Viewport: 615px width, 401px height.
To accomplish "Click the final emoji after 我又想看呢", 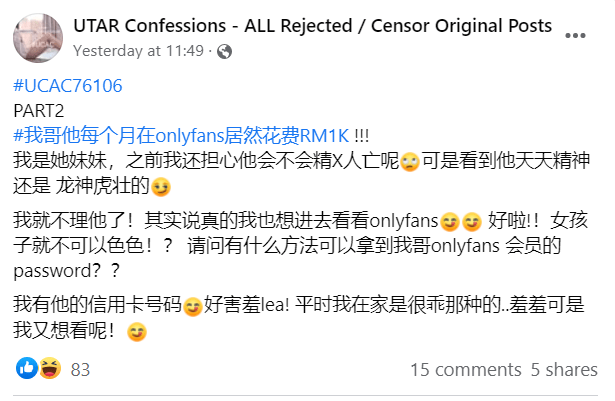I will pyautogui.click(x=137, y=332).
